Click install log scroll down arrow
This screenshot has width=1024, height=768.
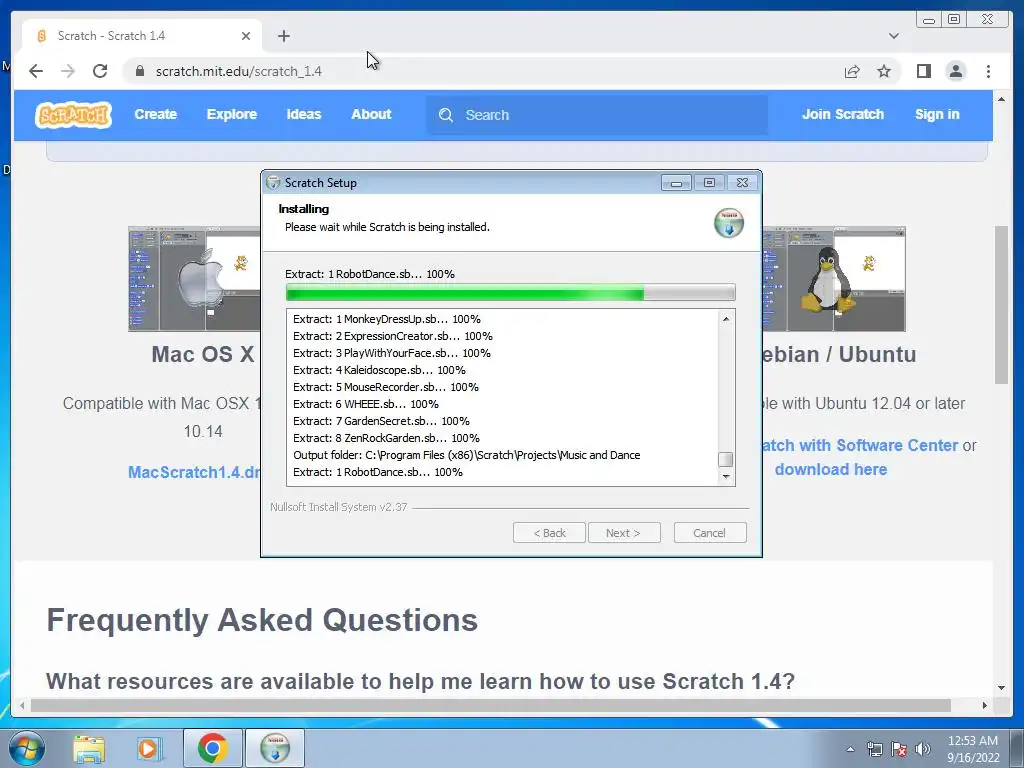726,477
